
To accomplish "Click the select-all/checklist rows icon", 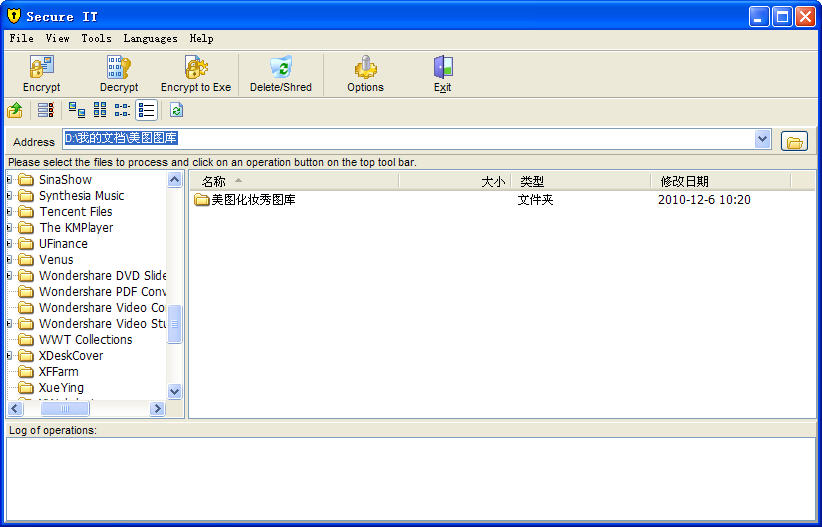I will [x=46, y=110].
